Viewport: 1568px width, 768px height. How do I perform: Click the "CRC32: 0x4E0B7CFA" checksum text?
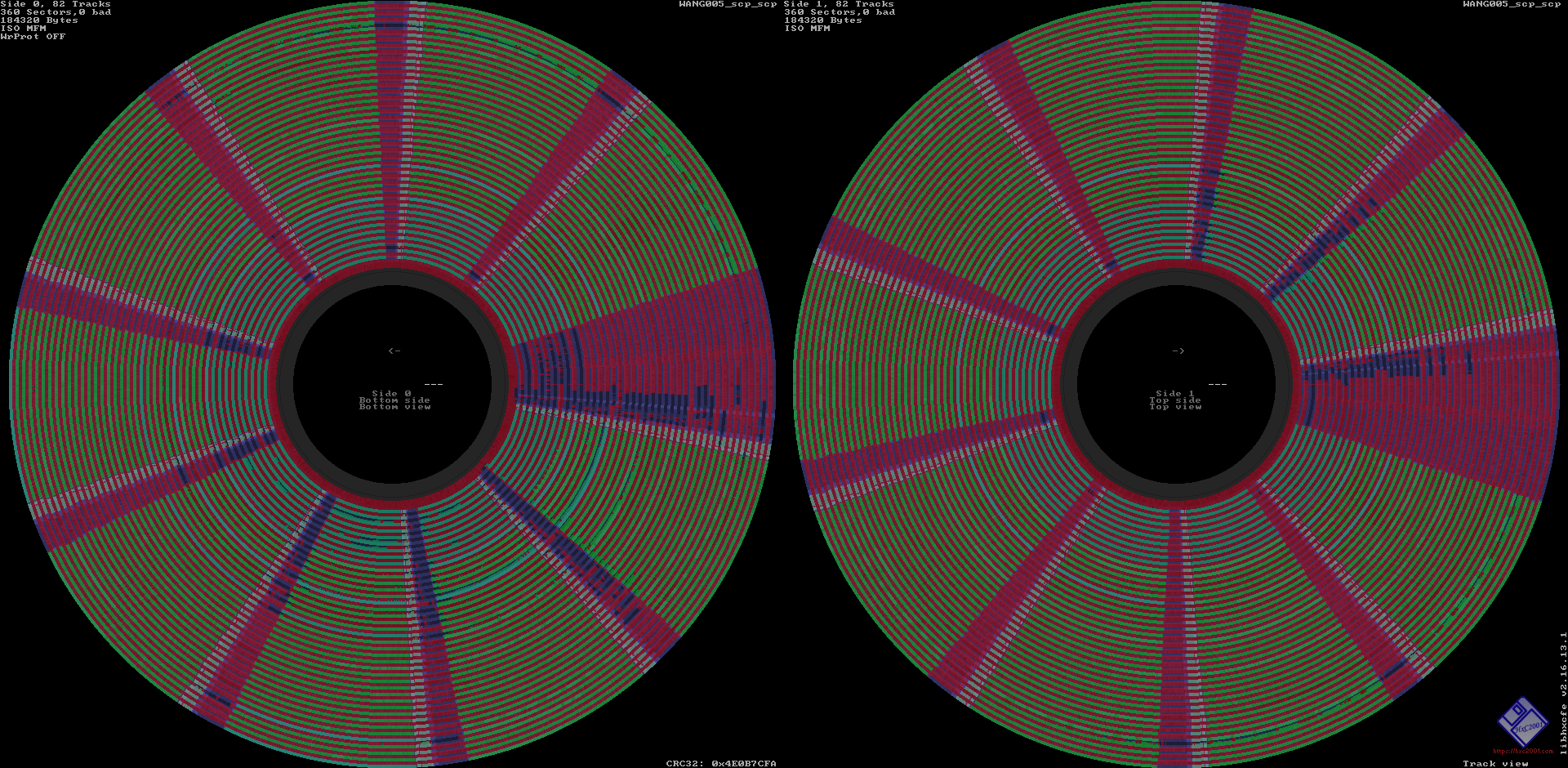click(721, 763)
